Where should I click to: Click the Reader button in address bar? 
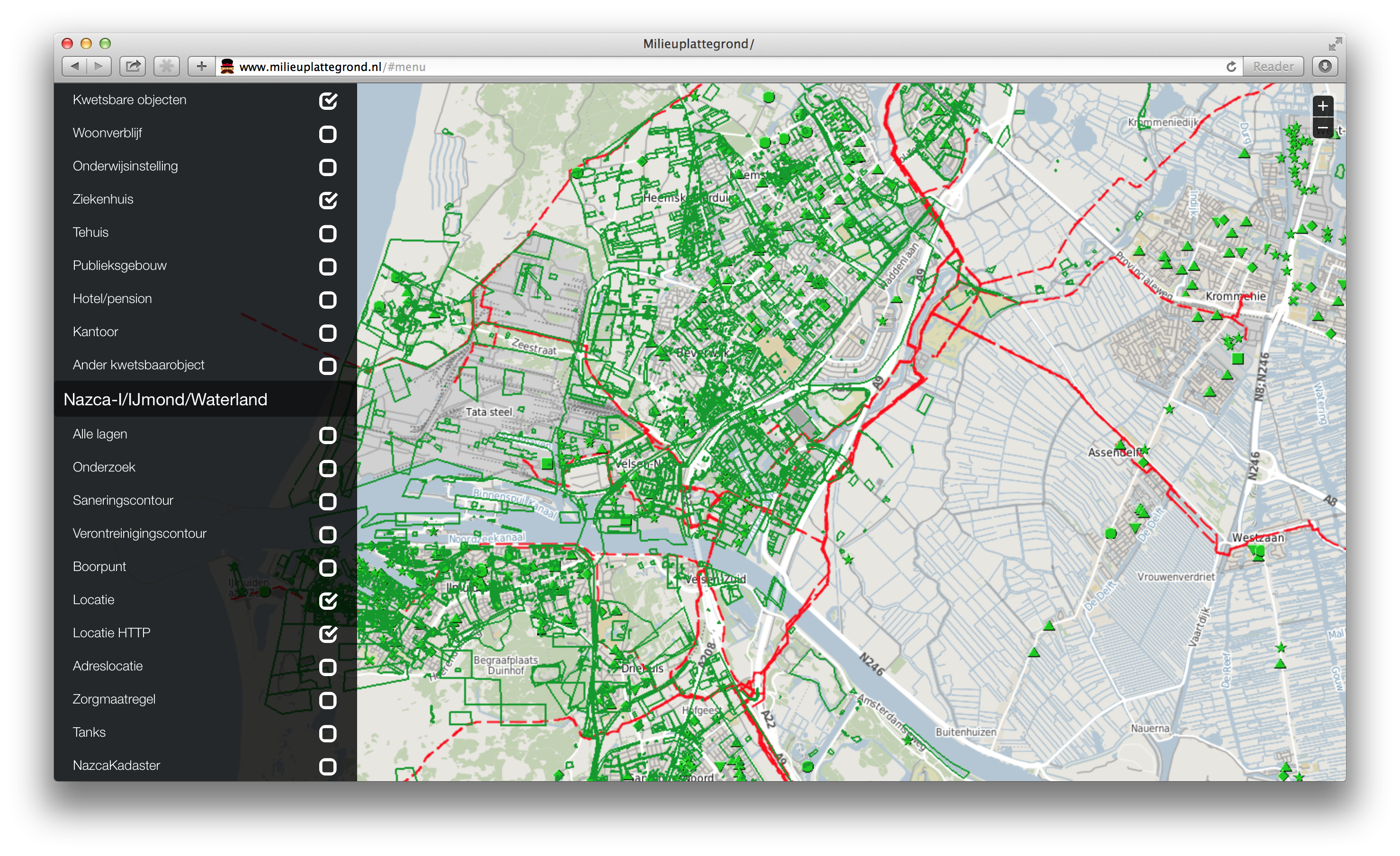1273,66
